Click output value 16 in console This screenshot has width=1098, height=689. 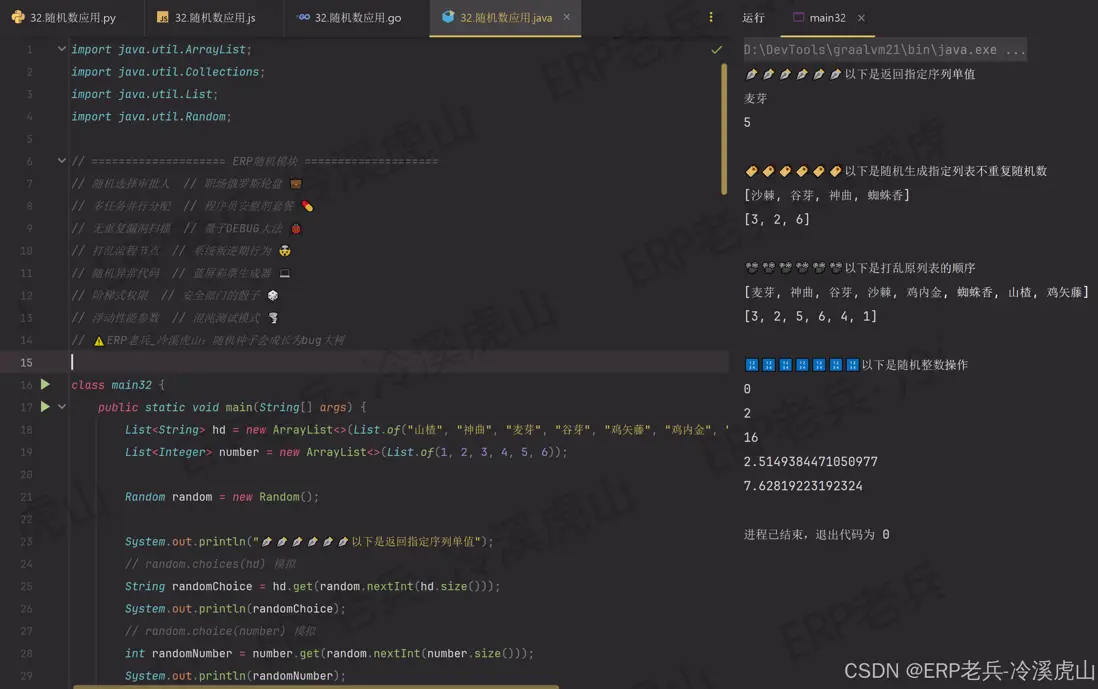(x=751, y=438)
